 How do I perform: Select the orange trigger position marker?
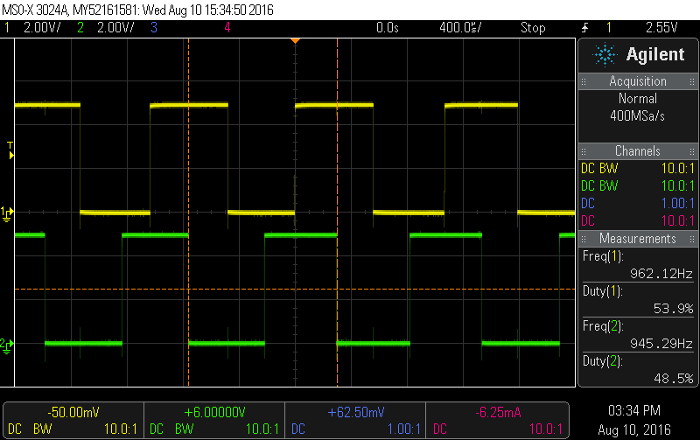295,41
